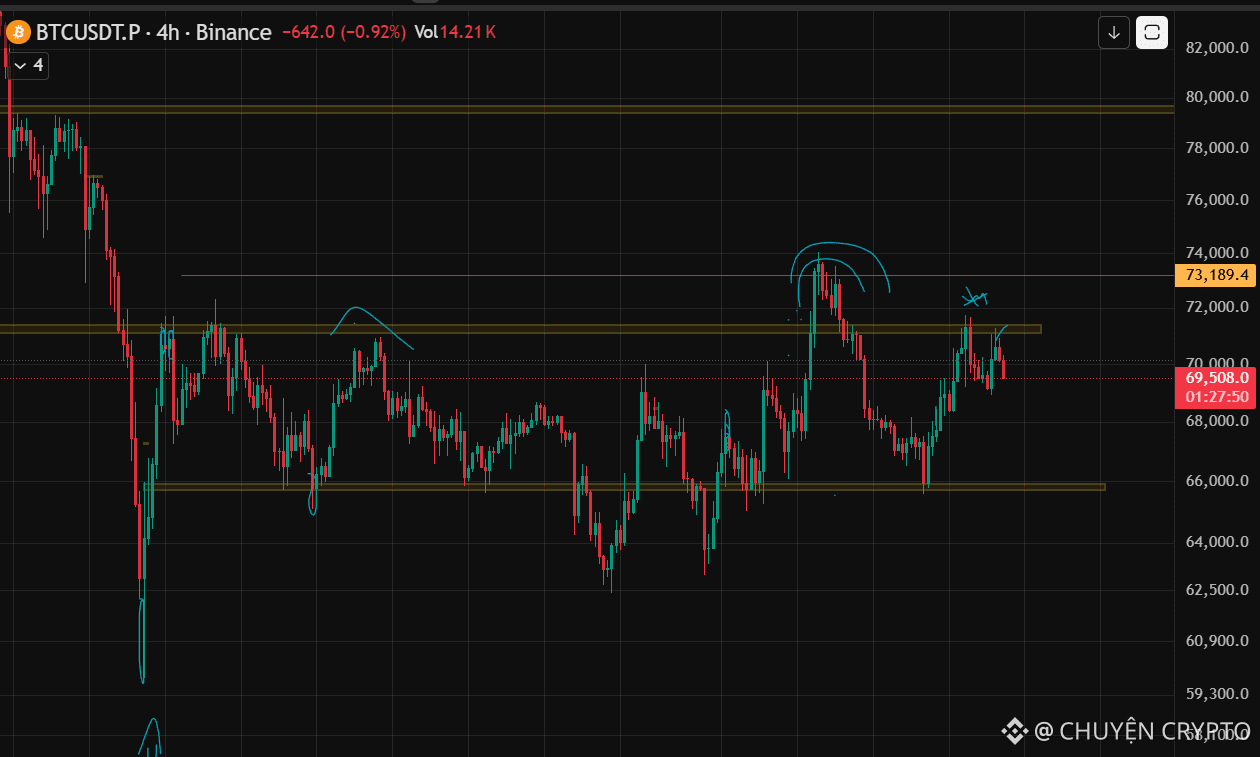Screen dimensions: 1260x757
Task: Click the 68,000.0 price axis label
Action: coord(1216,421)
